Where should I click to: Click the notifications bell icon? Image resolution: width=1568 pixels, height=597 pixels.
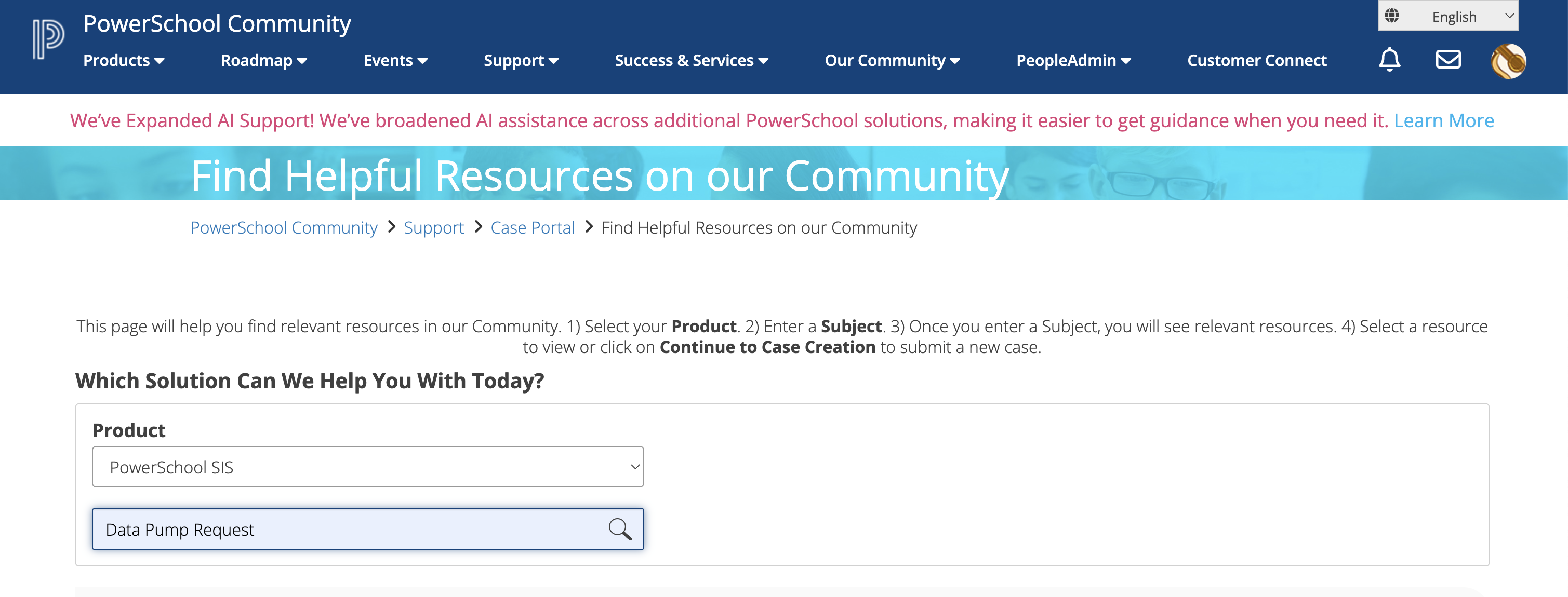1390,60
